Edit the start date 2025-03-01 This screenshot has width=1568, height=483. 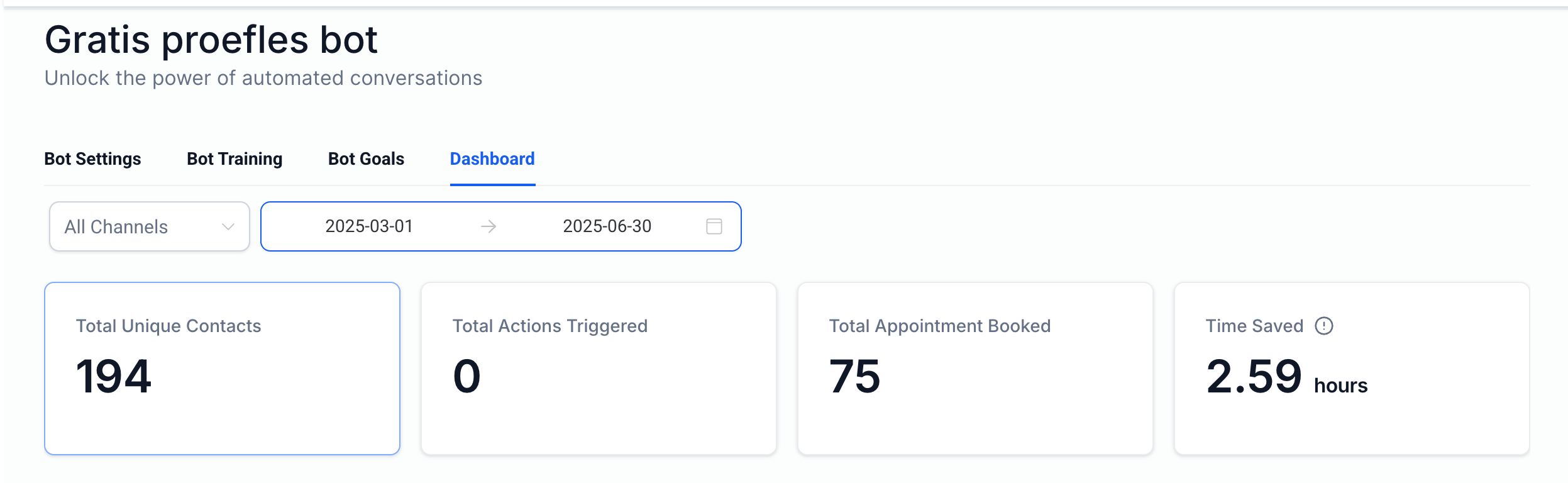369,226
